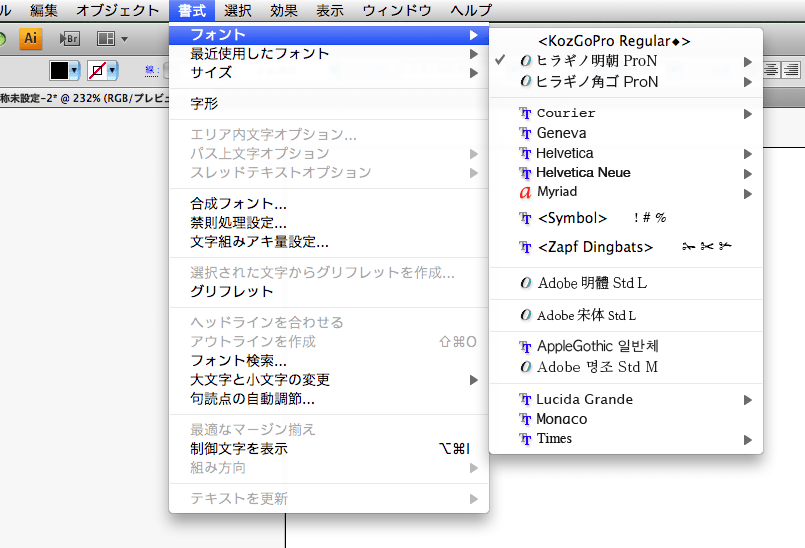The image size is (805, 548).
Task: Expand Helvetica font styles arrow
Action: tap(748, 154)
